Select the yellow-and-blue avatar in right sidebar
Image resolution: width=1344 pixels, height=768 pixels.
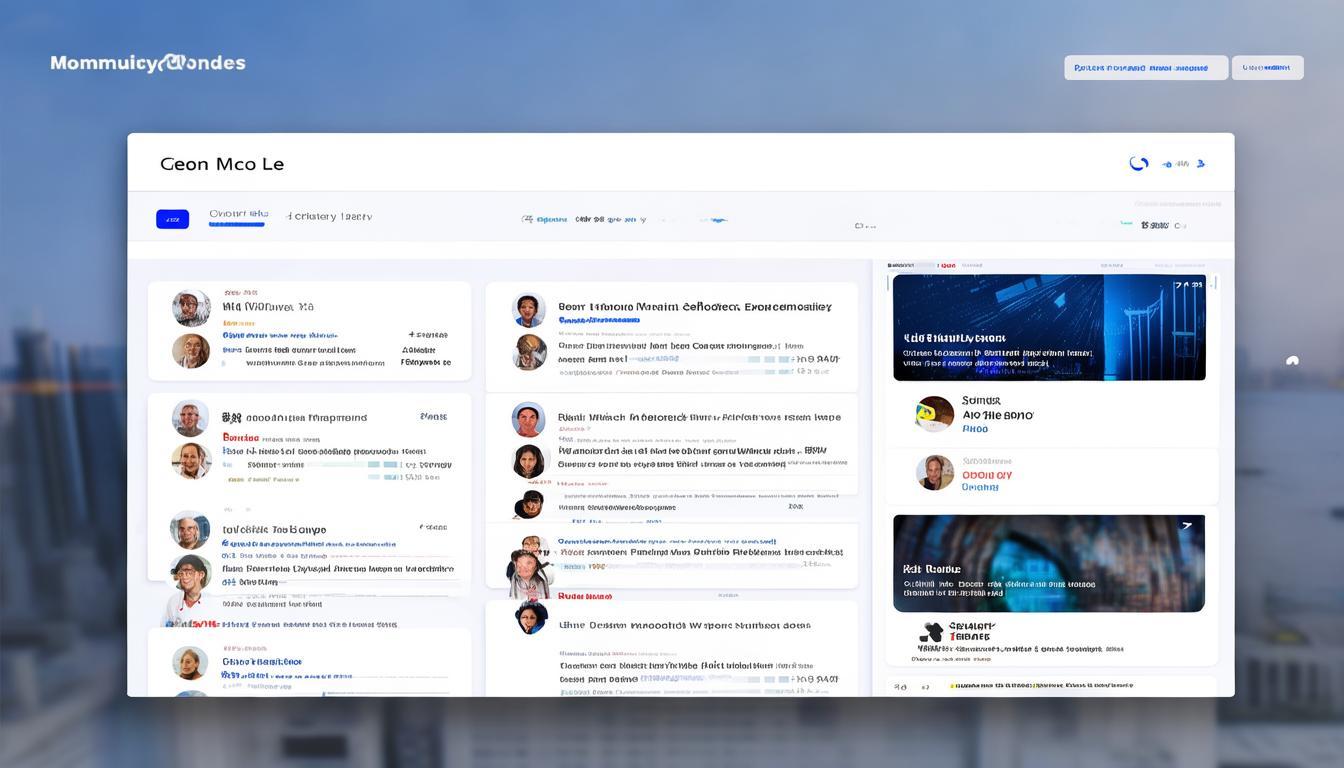tap(935, 413)
